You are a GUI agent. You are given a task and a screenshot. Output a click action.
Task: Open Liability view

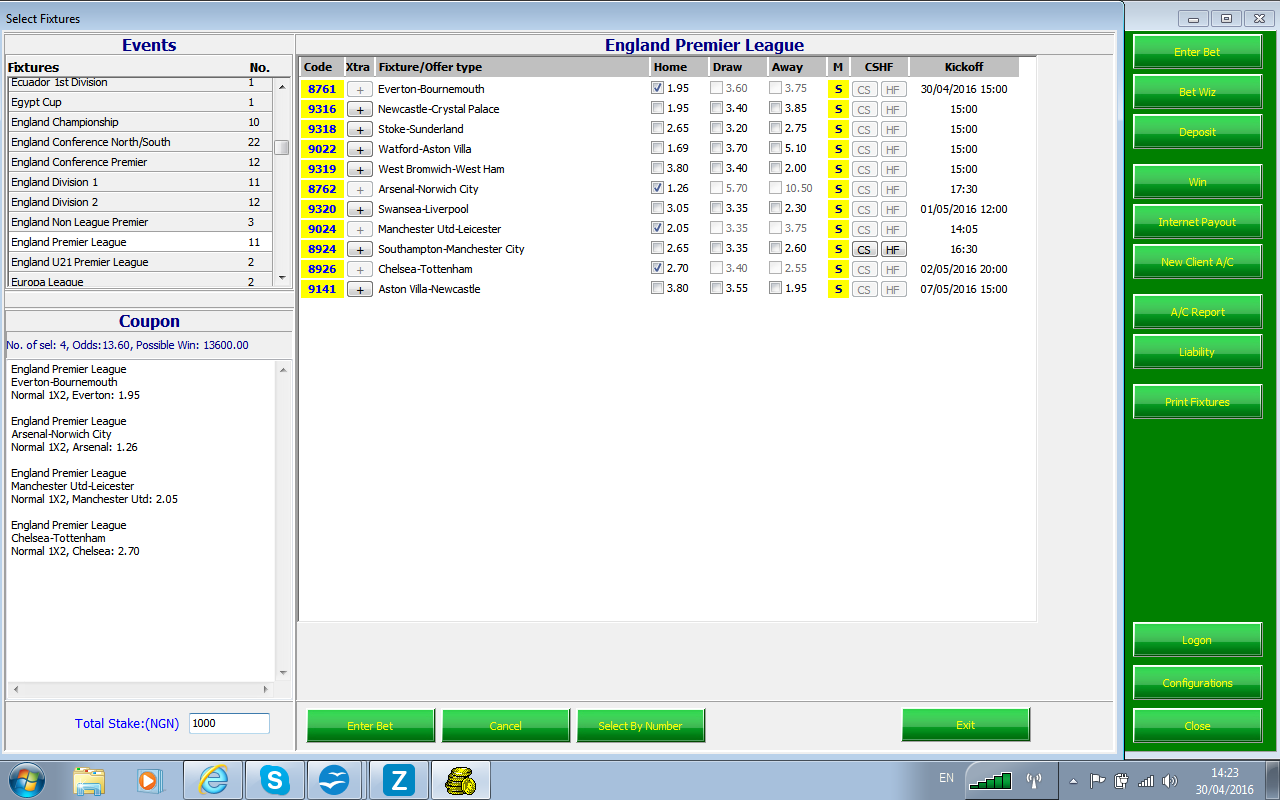[1197, 352]
